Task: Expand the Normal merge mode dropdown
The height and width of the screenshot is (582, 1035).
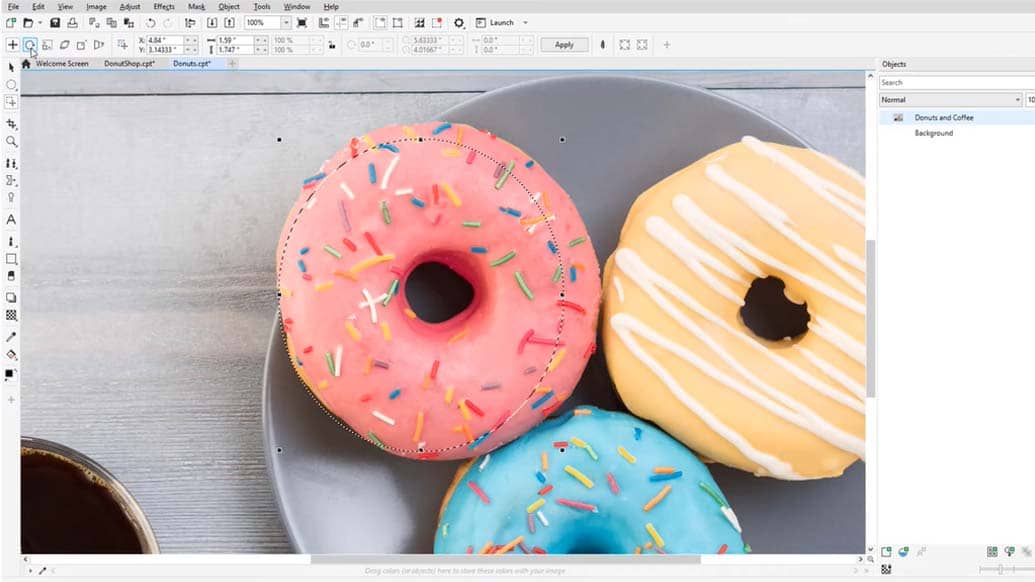Action: pos(1017,100)
